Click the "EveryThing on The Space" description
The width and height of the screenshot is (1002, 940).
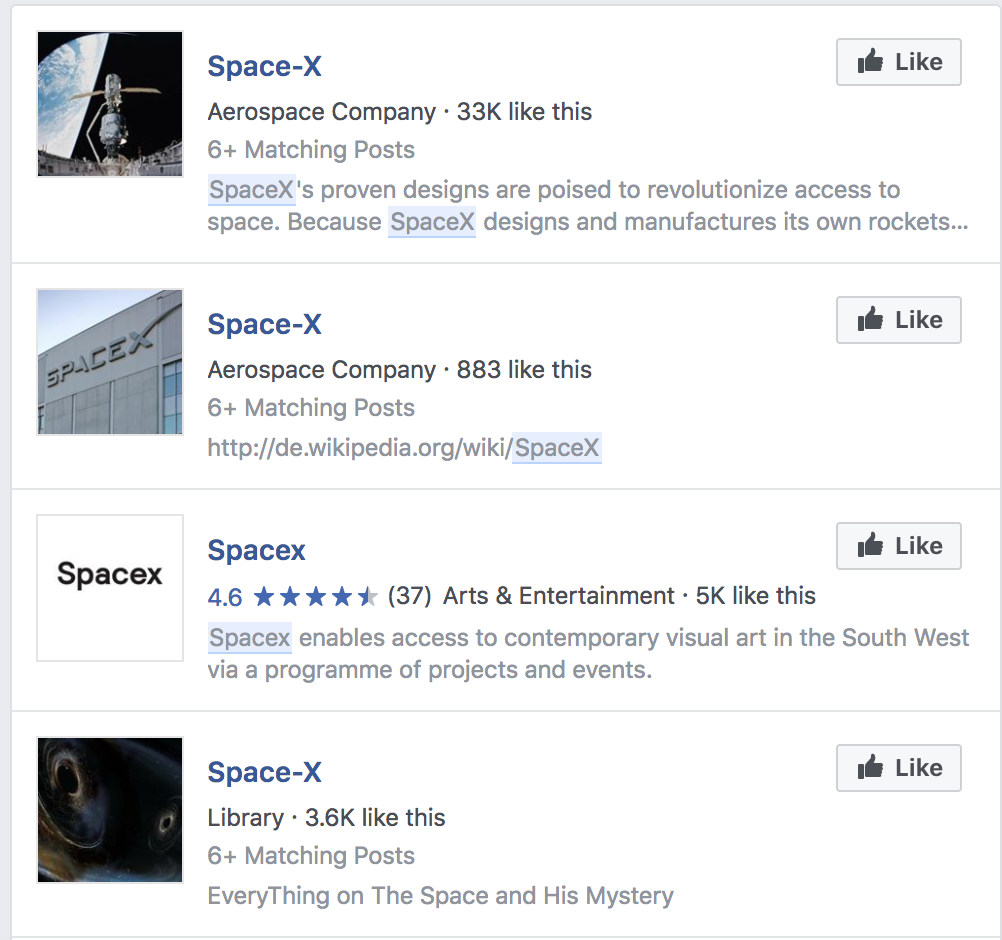440,896
